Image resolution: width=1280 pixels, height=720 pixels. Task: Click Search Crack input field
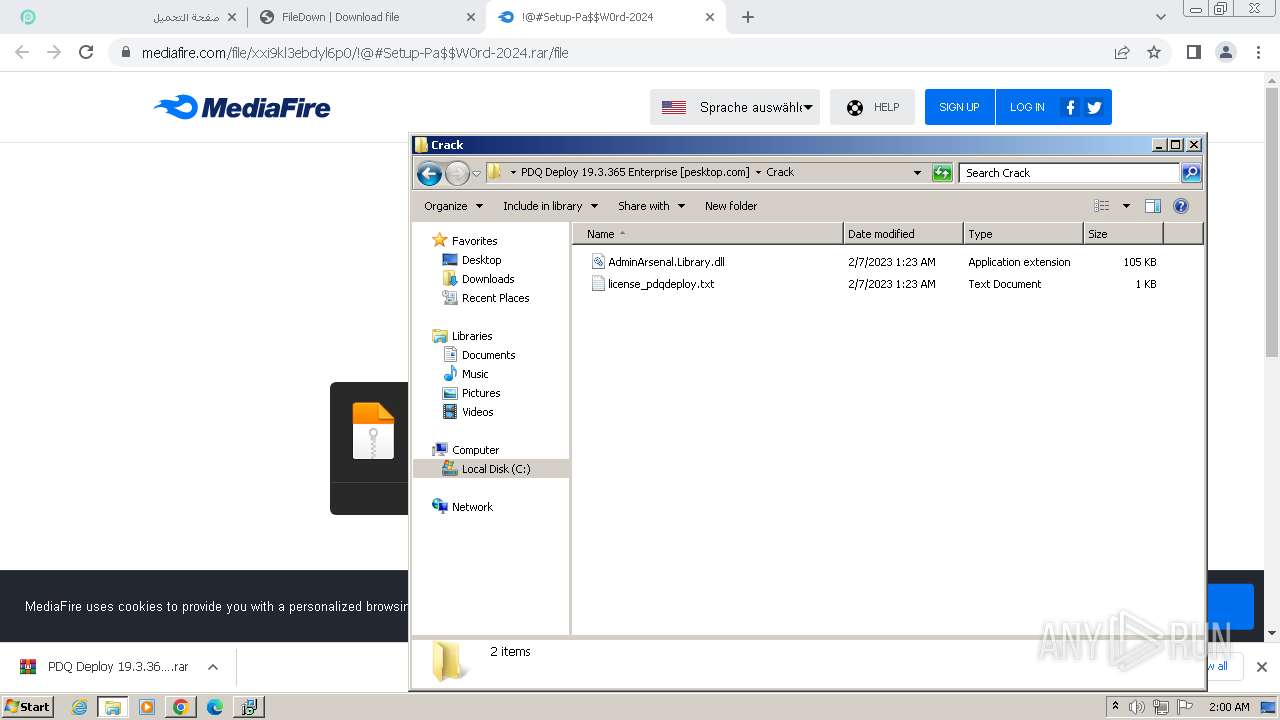[1068, 173]
